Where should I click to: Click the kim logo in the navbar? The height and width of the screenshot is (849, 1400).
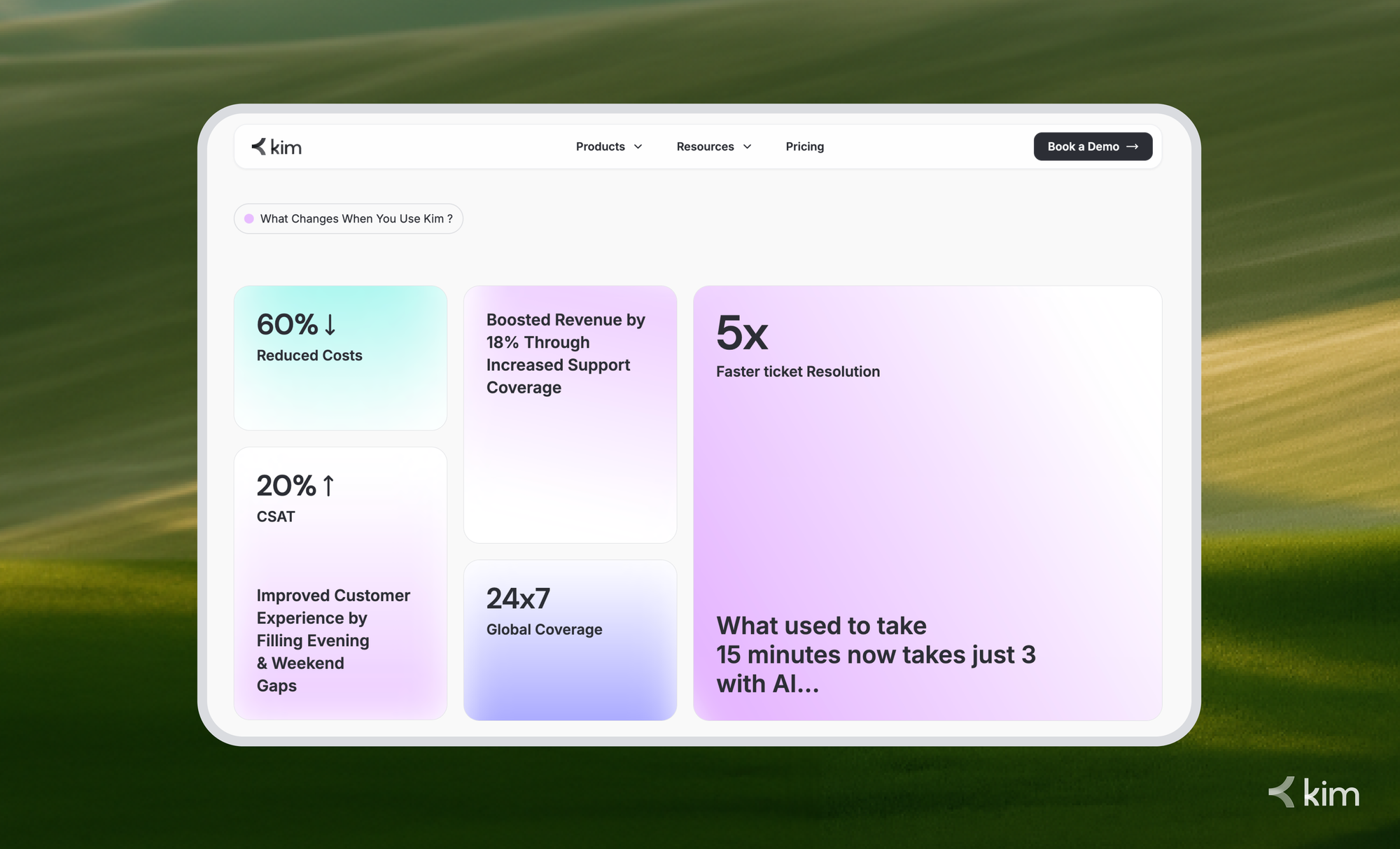click(276, 147)
